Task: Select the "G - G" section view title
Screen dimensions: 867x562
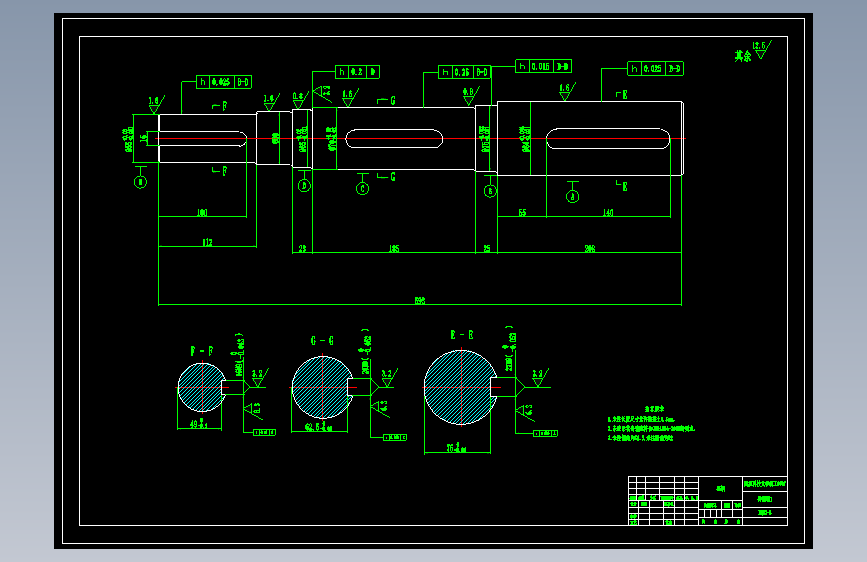Action: 322,341
